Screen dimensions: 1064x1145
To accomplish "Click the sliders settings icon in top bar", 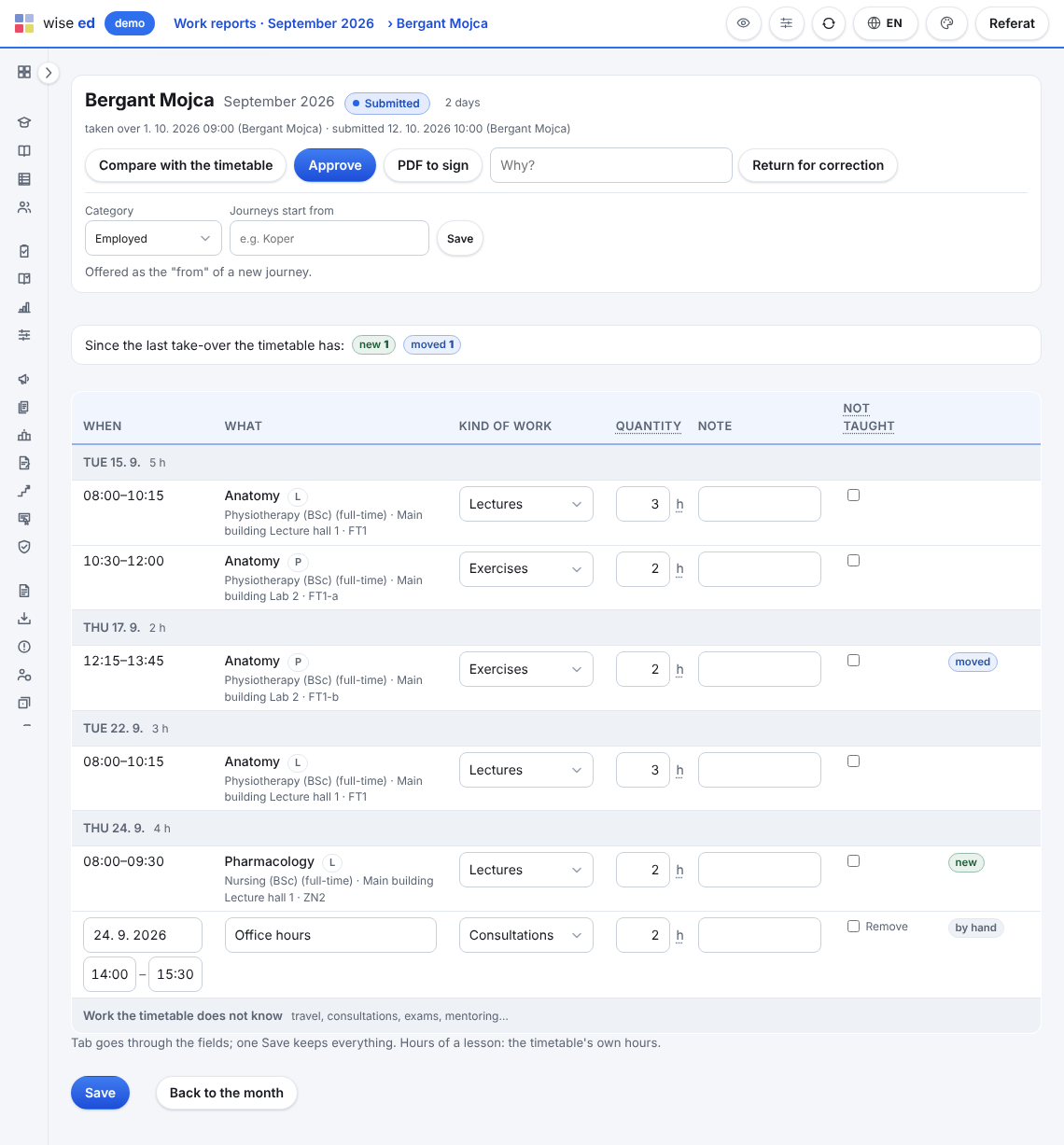I will tap(787, 23).
